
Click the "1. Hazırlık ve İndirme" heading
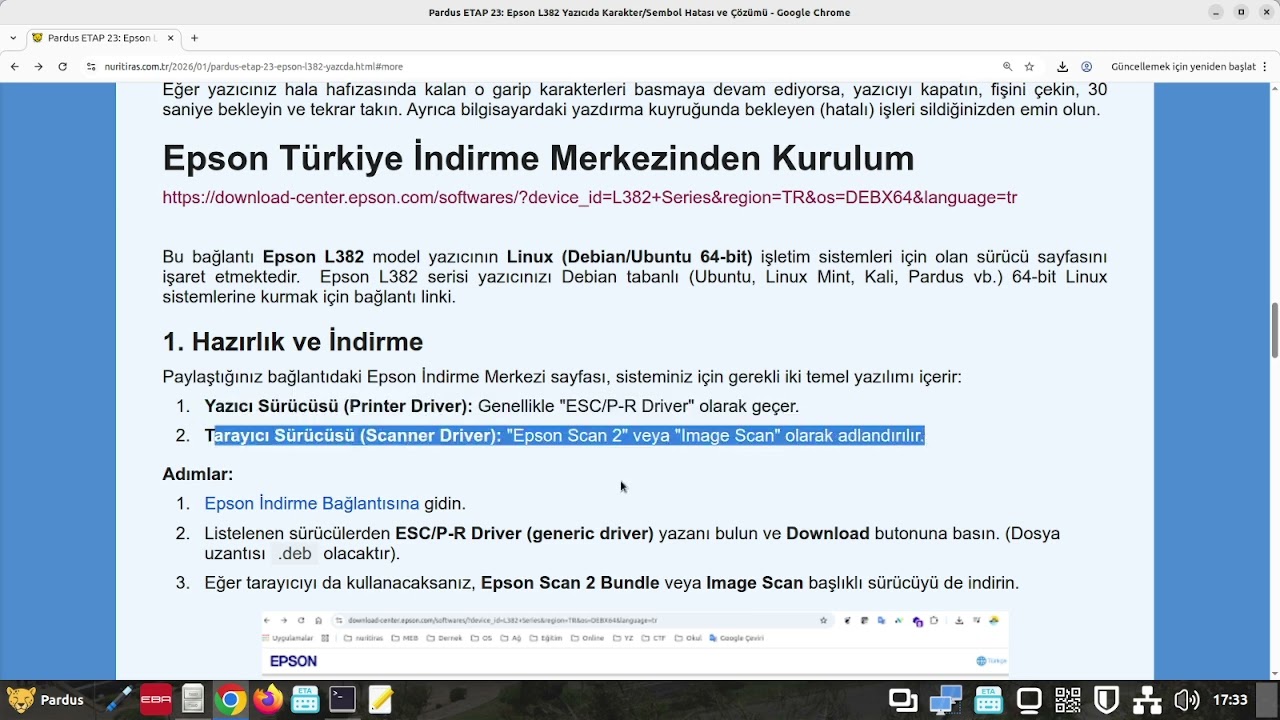(293, 342)
